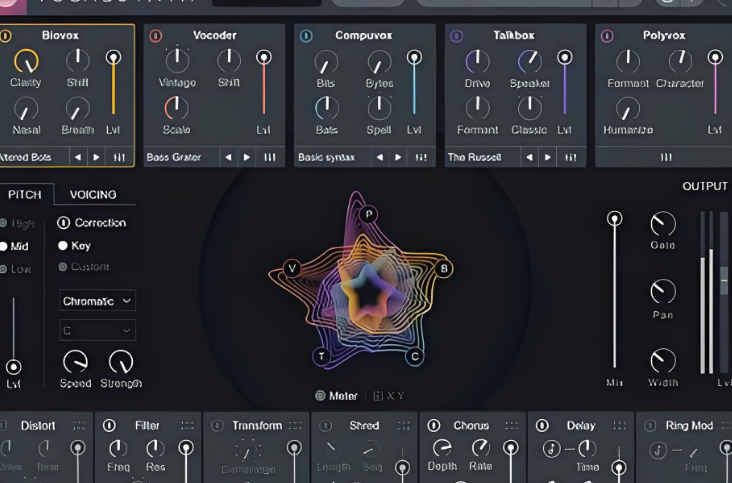Image resolution: width=732 pixels, height=483 pixels.
Task: Open Talkbox preset browser next to The Russell
Action: (x=570, y=157)
